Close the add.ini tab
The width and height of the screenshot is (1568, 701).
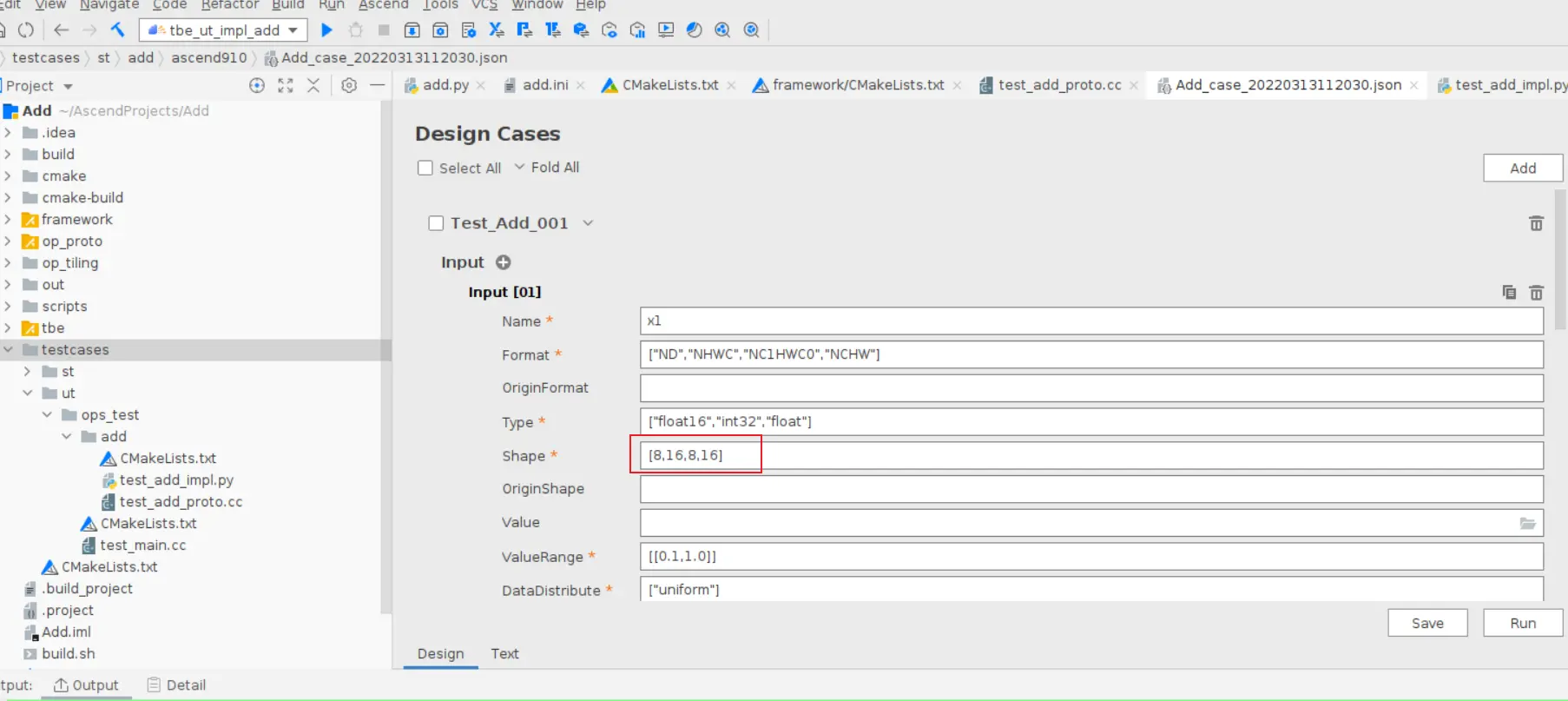[581, 85]
